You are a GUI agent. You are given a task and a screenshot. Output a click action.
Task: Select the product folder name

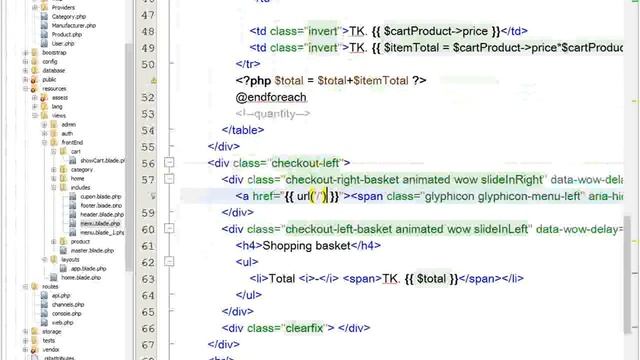(x=80, y=242)
